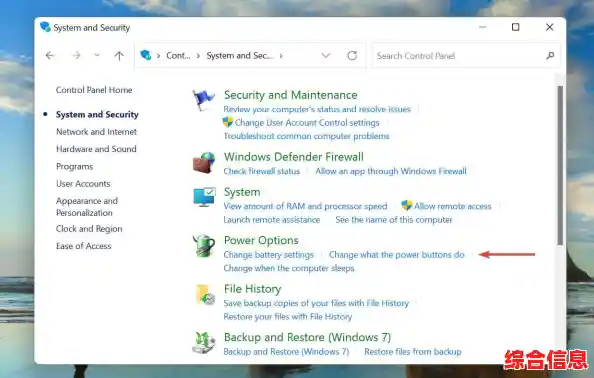View amount of RAM and processor speed
The image size is (594, 378).
[305, 206]
